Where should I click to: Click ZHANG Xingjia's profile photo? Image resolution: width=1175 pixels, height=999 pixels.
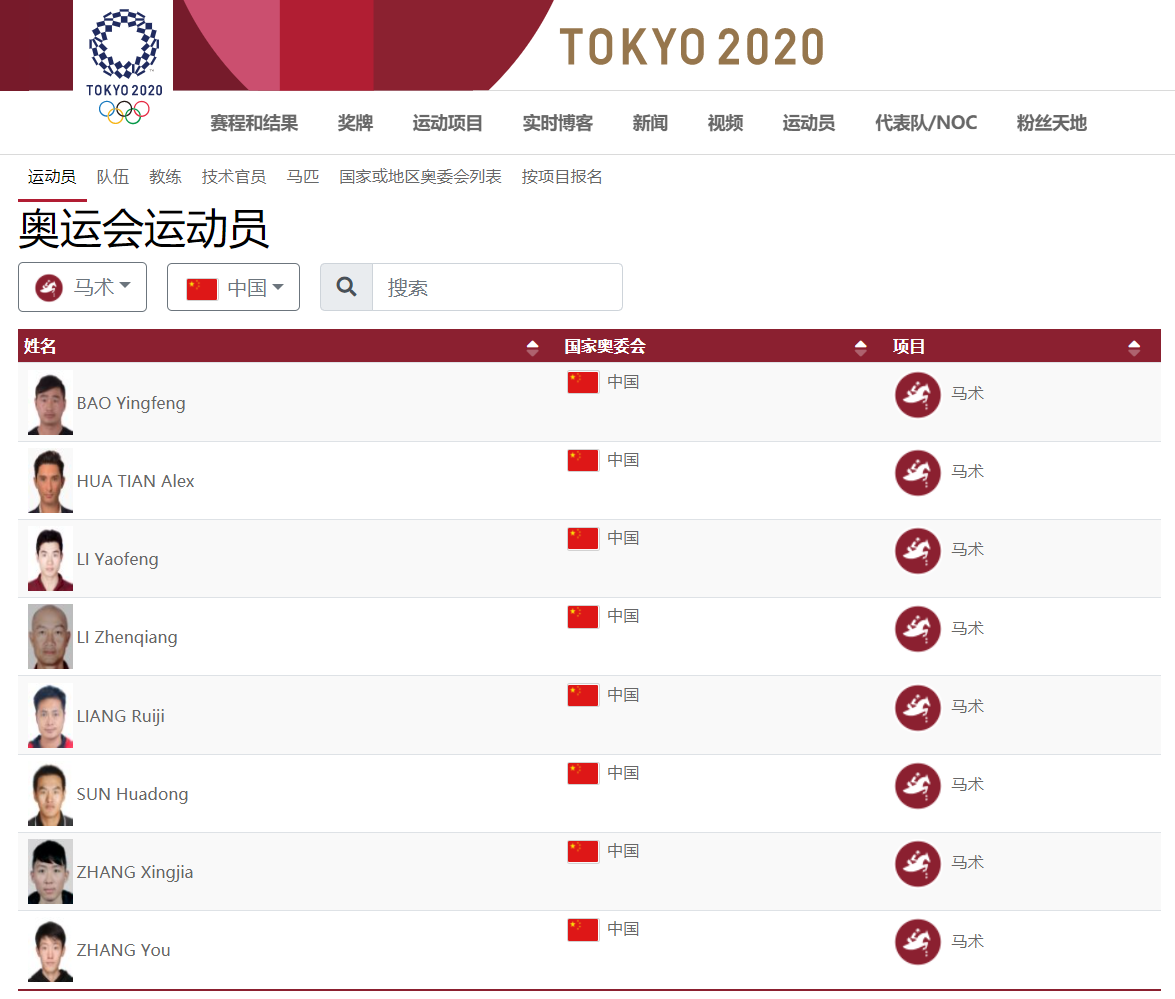(50, 871)
